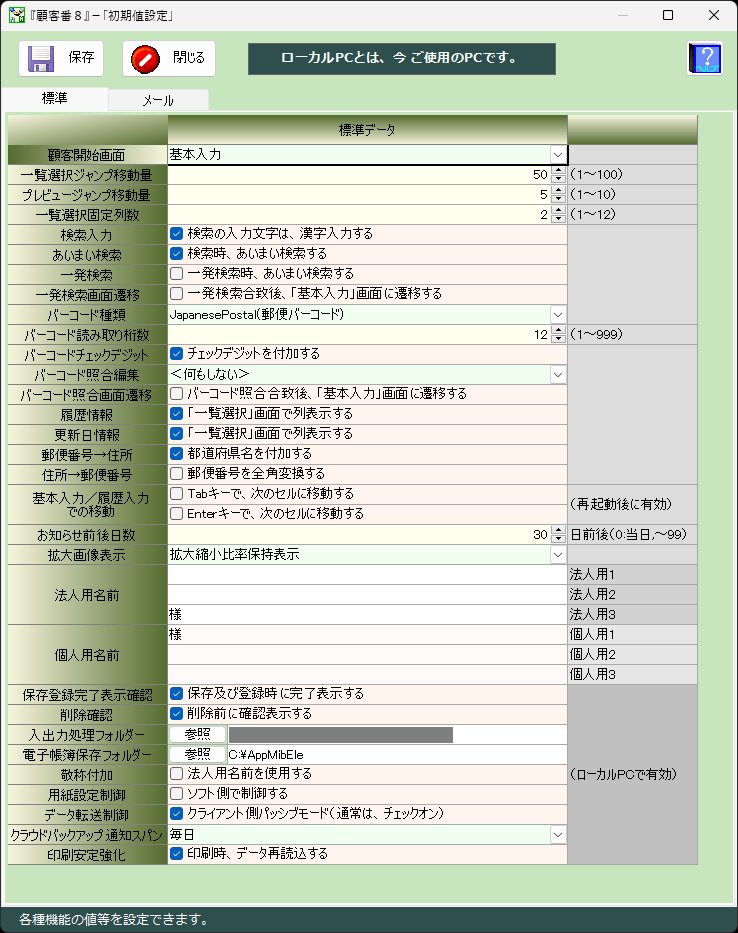Open help via the blue question mark icon
738x933 pixels.
pyautogui.click(x=705, y=58)
